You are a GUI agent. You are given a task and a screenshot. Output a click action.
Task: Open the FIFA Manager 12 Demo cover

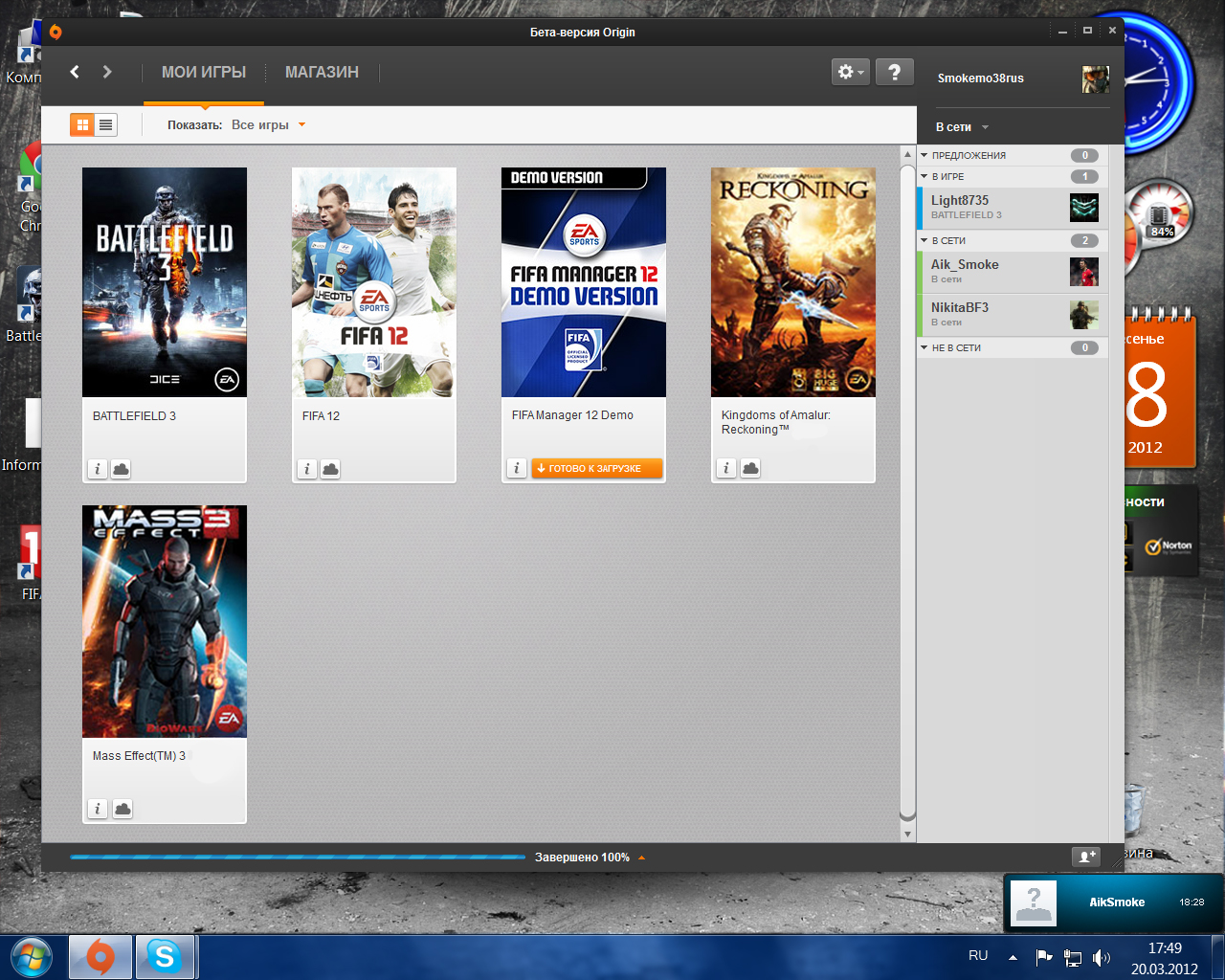tap(584, 282)
